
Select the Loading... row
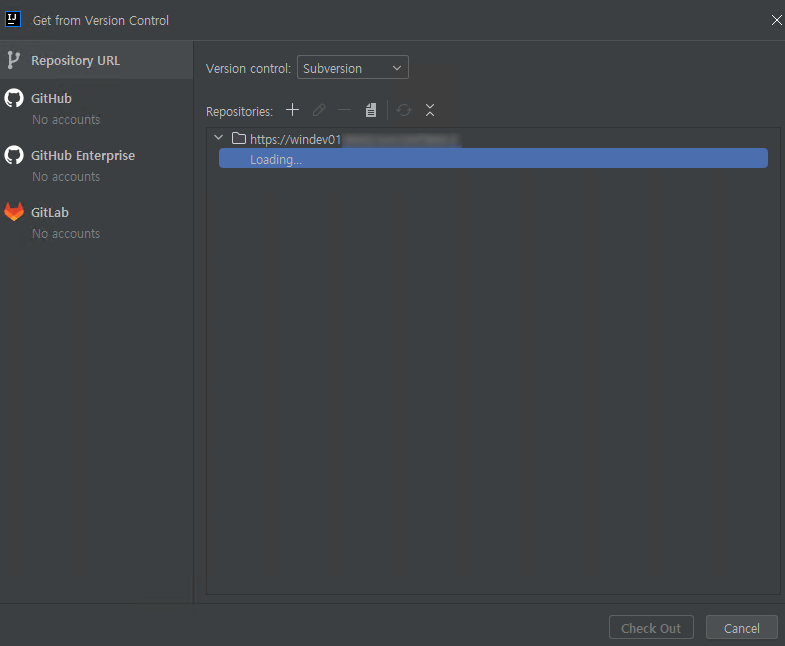point(493,159)
